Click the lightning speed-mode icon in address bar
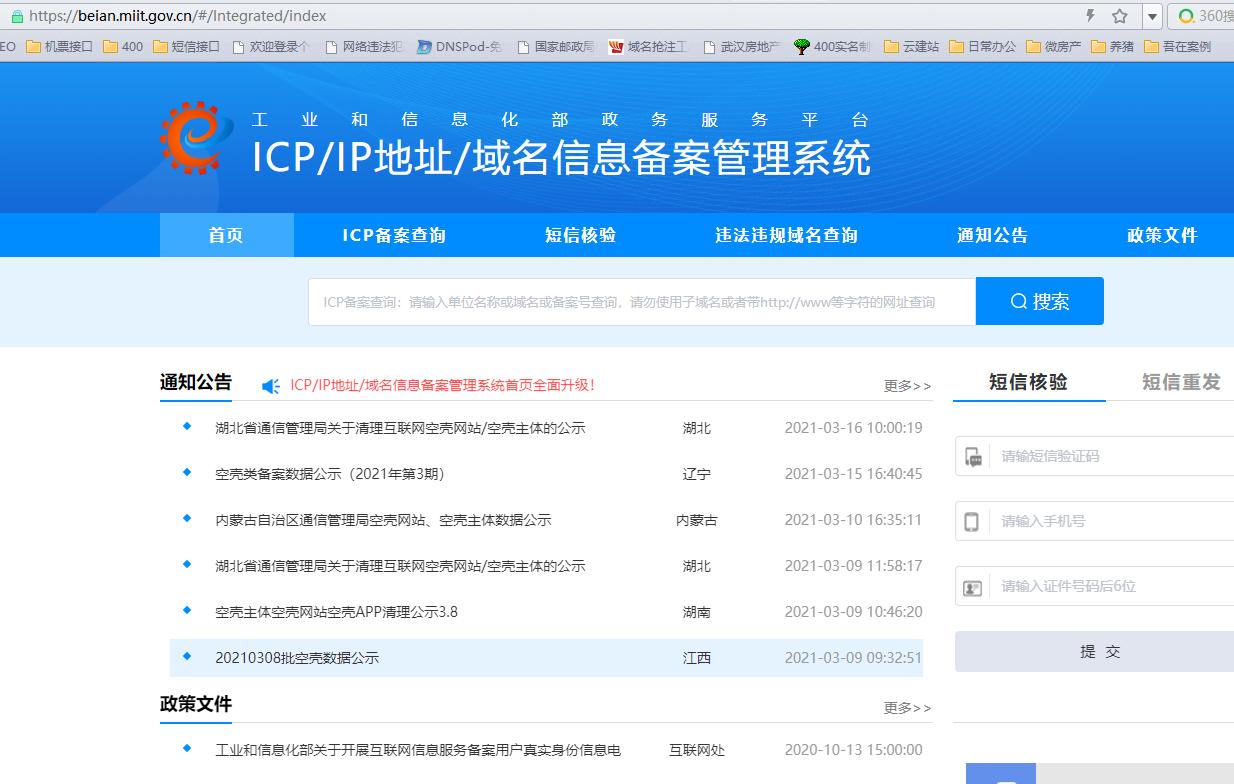1234x784 pixels. 1089,16
